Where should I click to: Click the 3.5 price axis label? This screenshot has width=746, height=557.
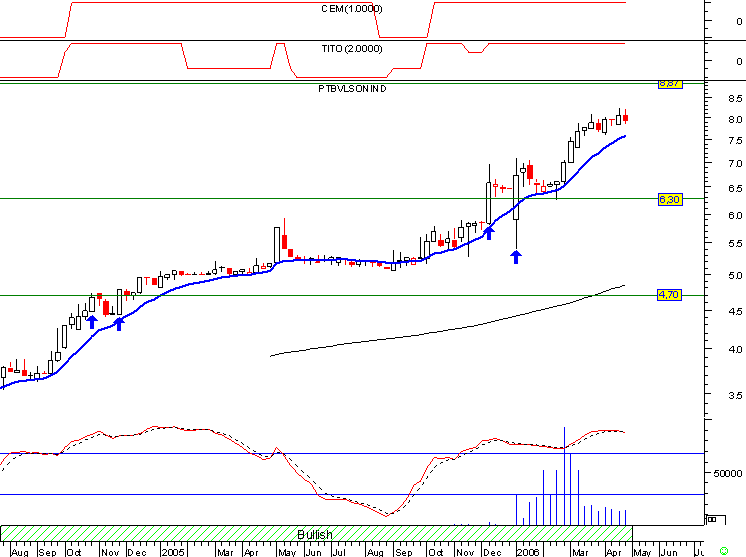point(735,395)
